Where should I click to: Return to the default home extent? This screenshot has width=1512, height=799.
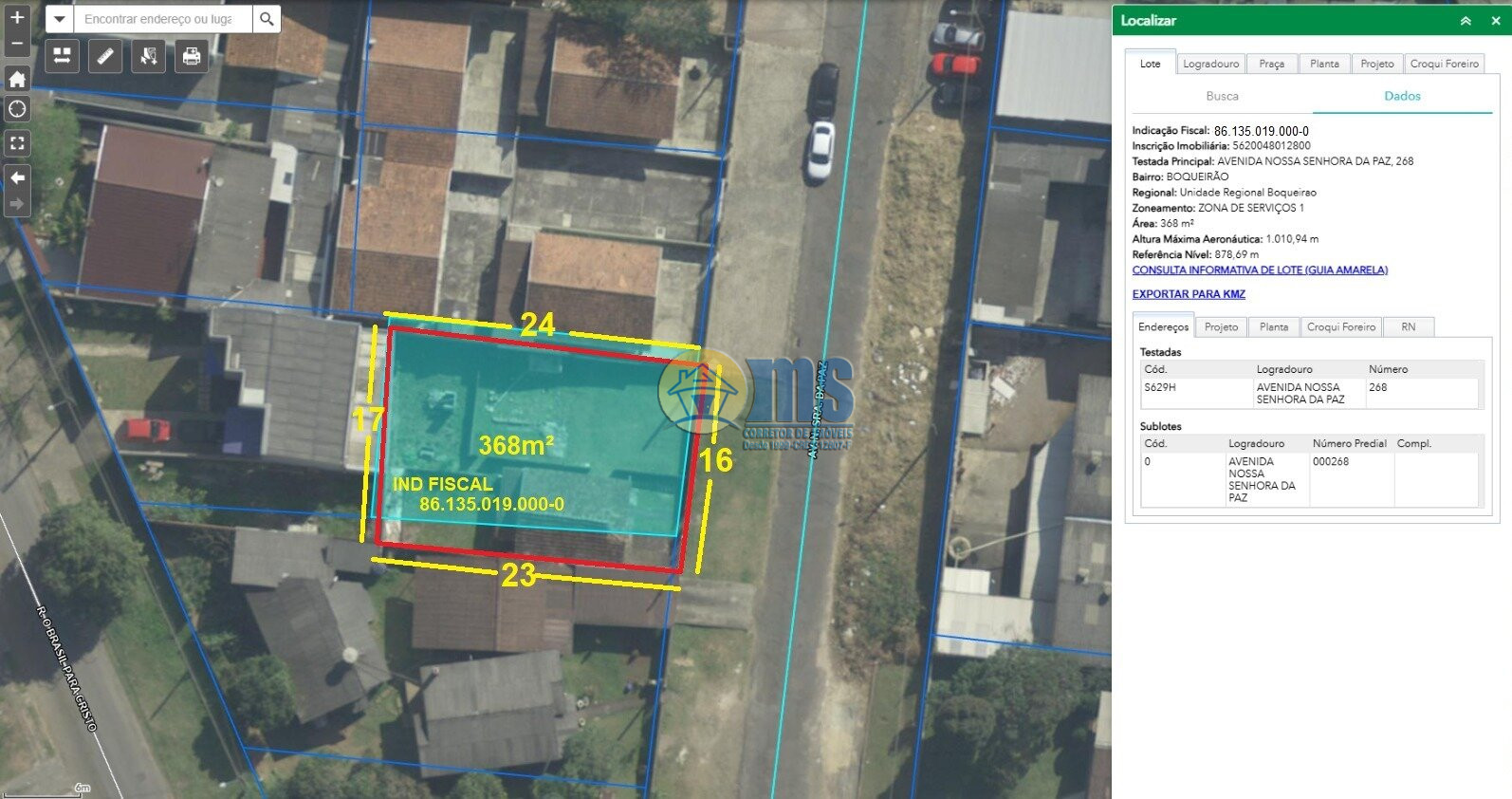click(x=17, y=80)
